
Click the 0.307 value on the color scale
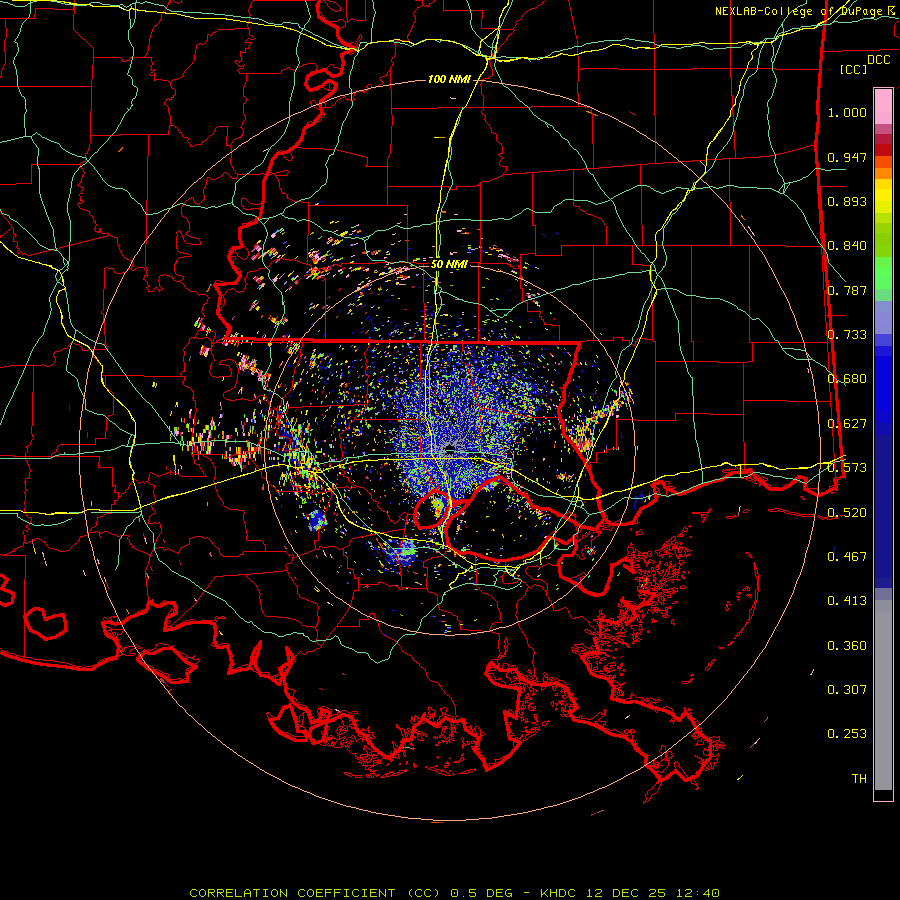tap(847, 689)
